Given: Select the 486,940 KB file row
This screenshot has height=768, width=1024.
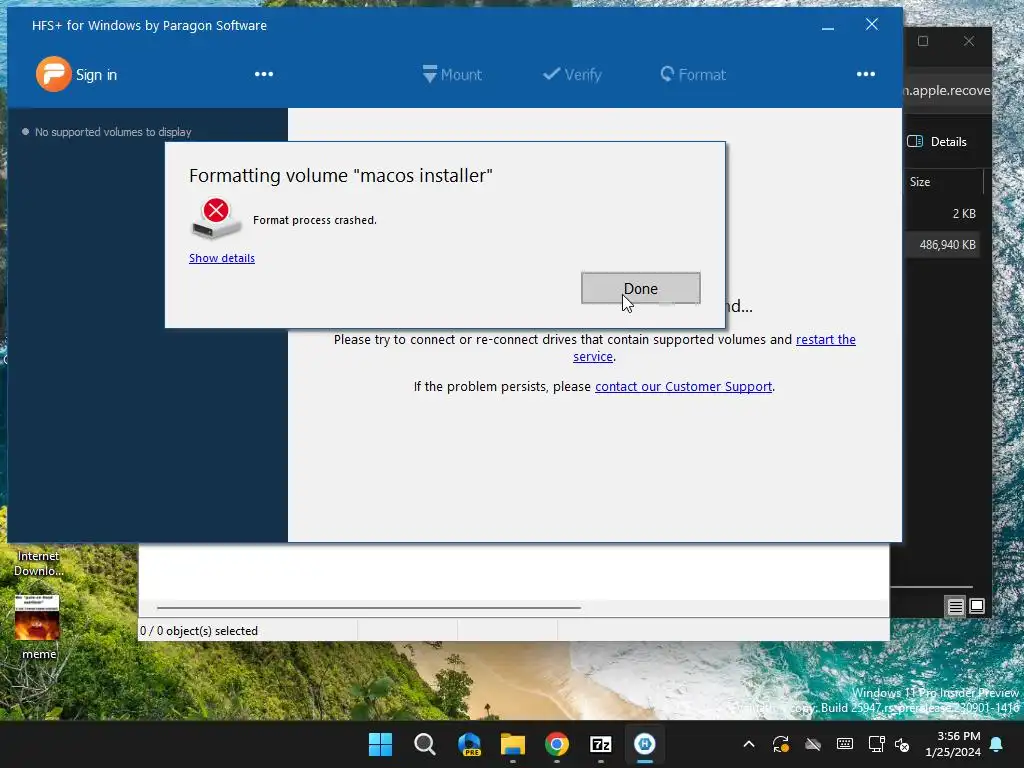Looking at the screenshot, I should 942,245.
